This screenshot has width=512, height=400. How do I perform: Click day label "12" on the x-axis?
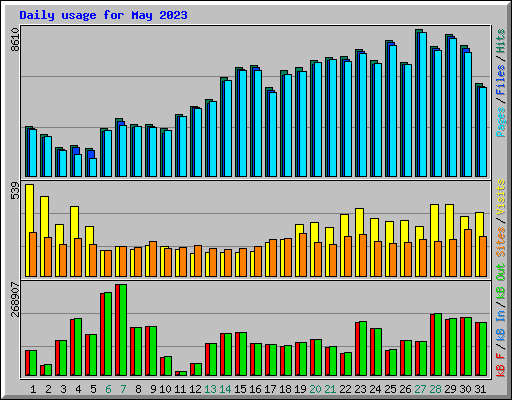click(195, 389)
